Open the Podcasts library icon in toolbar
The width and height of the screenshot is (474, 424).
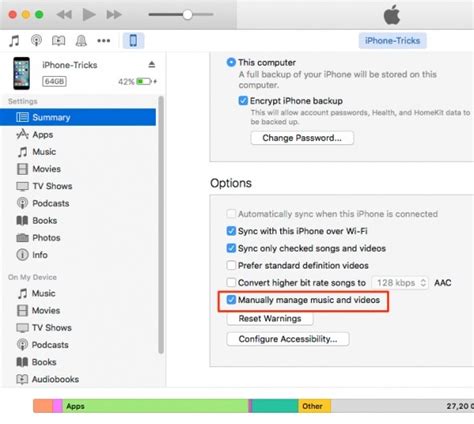36,41
